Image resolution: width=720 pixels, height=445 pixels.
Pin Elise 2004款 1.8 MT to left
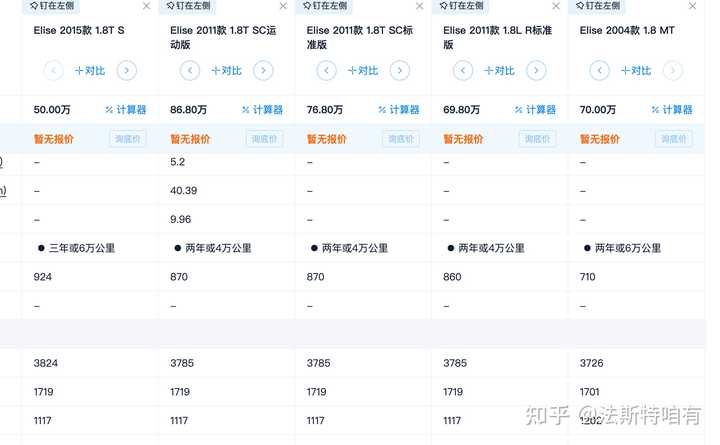(x=597, y=6)
